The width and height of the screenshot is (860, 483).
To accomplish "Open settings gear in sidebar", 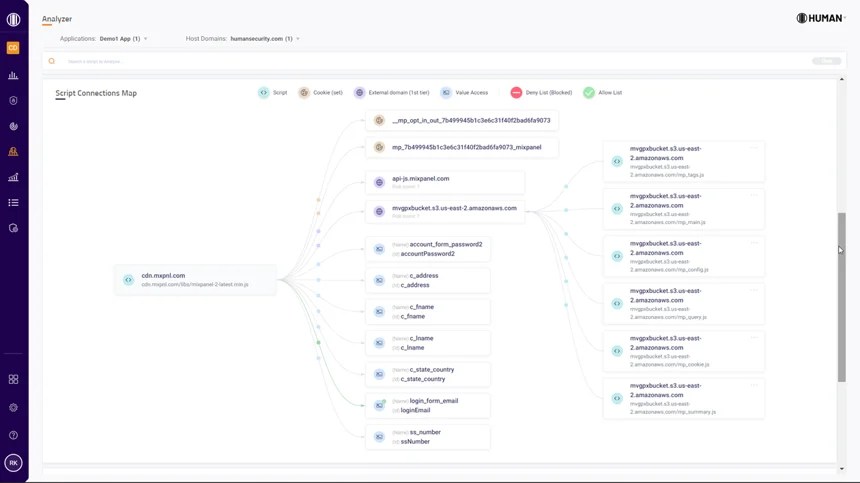I will (x=13, y=408).
